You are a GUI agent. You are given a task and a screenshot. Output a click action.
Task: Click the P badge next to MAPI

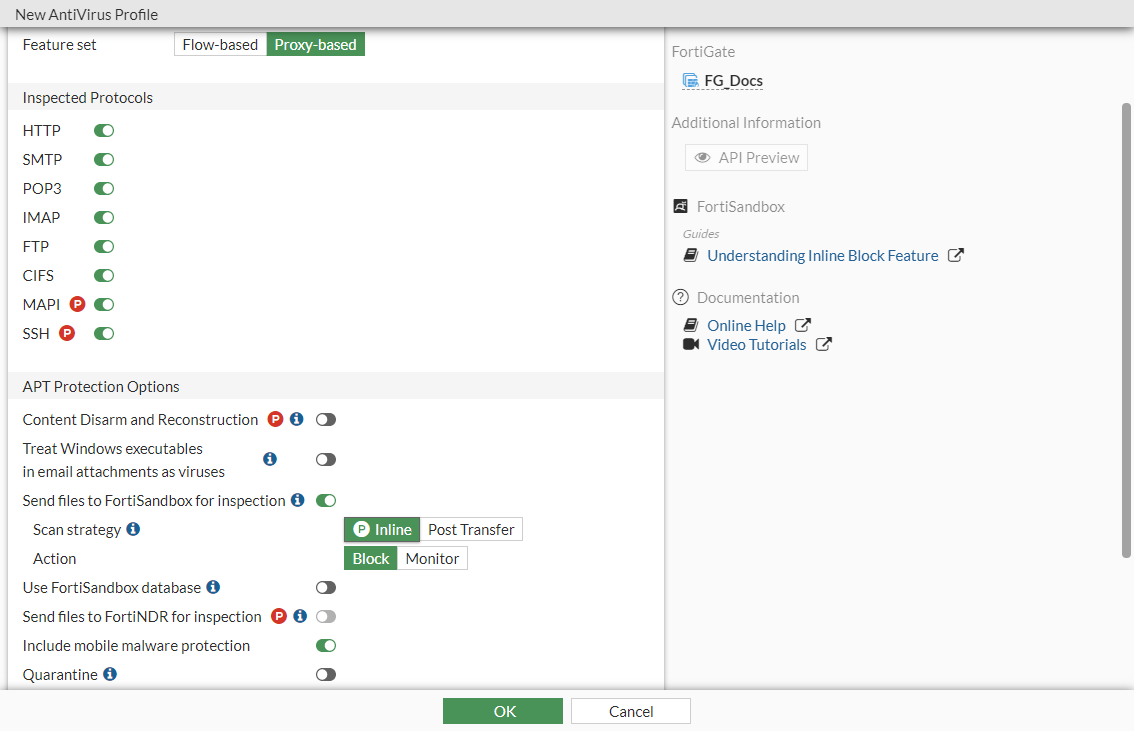[x=77, y=304]
